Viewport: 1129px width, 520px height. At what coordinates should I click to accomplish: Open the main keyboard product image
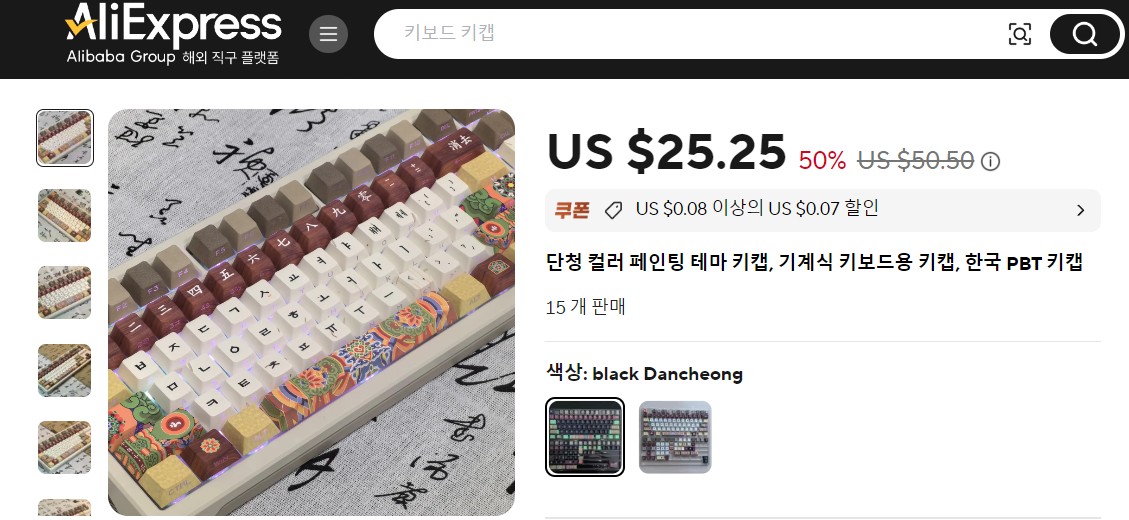coord(311,313)
